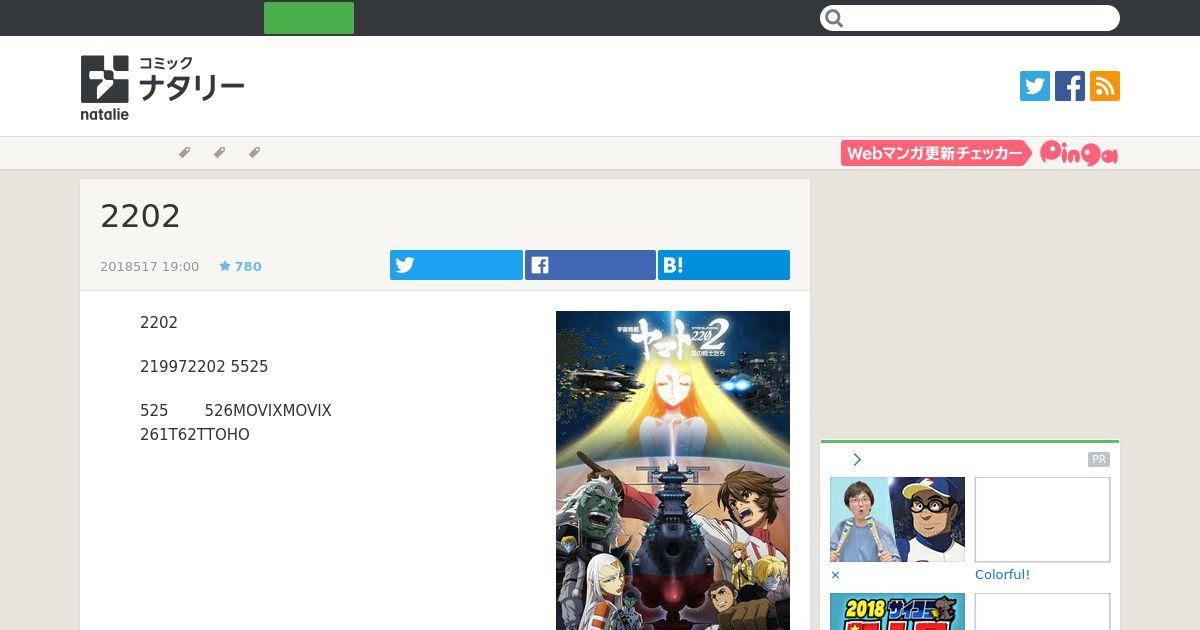
Task: Share article via Facebook button
Action: click(x=590, y=265)
